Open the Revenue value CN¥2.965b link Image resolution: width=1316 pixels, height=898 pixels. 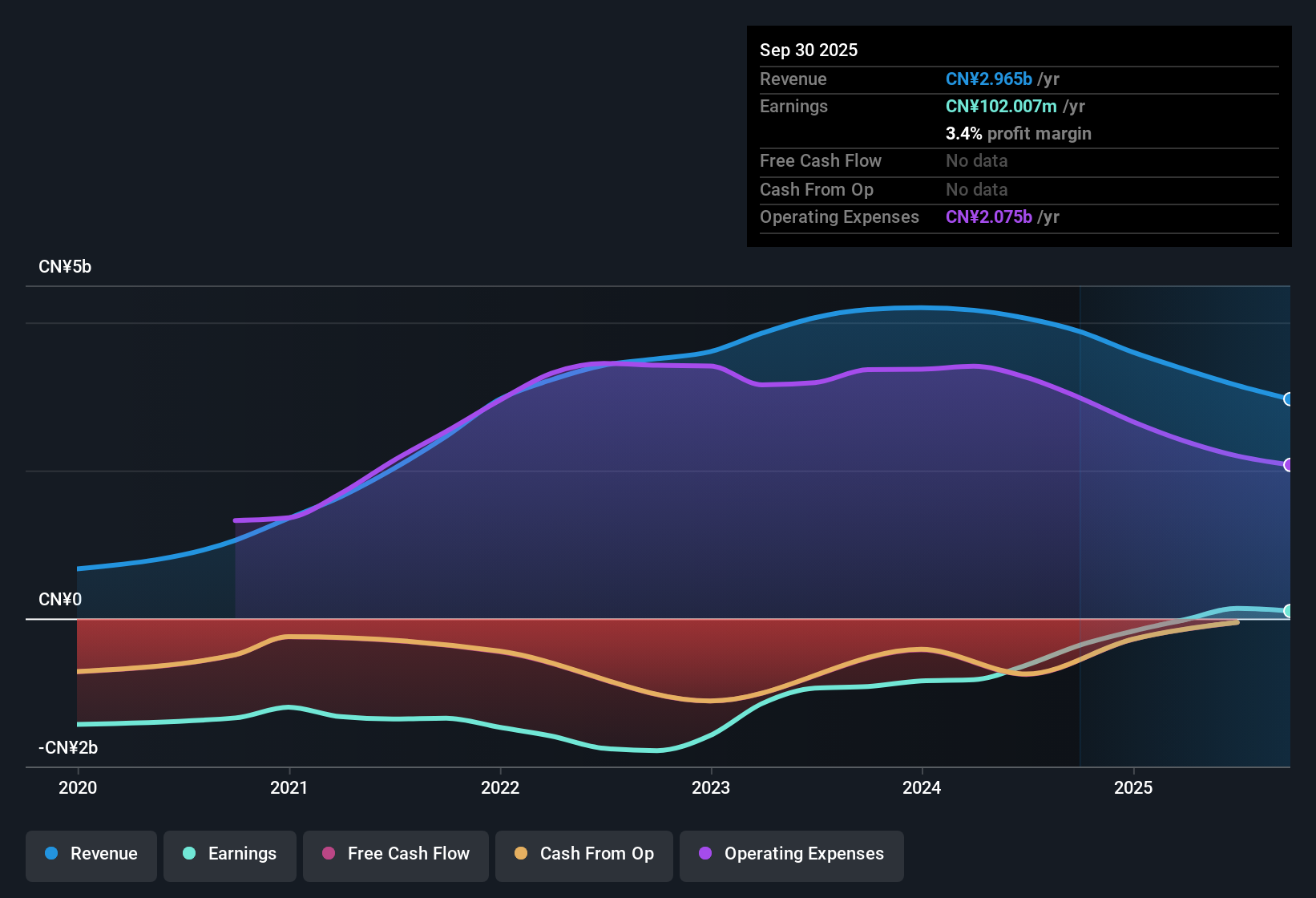pyautogui.click(x=988, y=79)
